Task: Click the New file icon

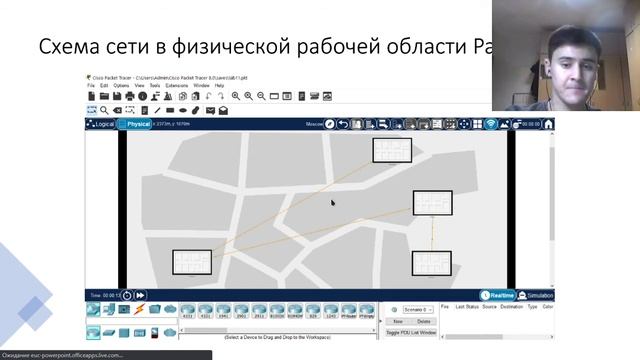Action: (91, 96)
